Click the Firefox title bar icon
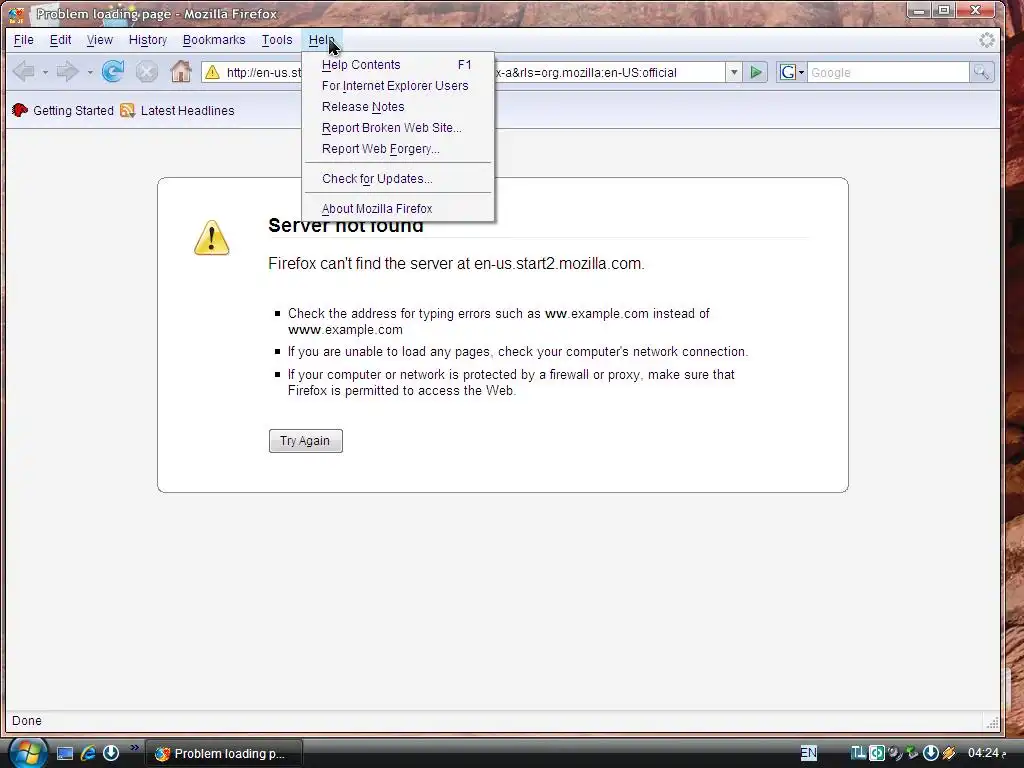 16,13
